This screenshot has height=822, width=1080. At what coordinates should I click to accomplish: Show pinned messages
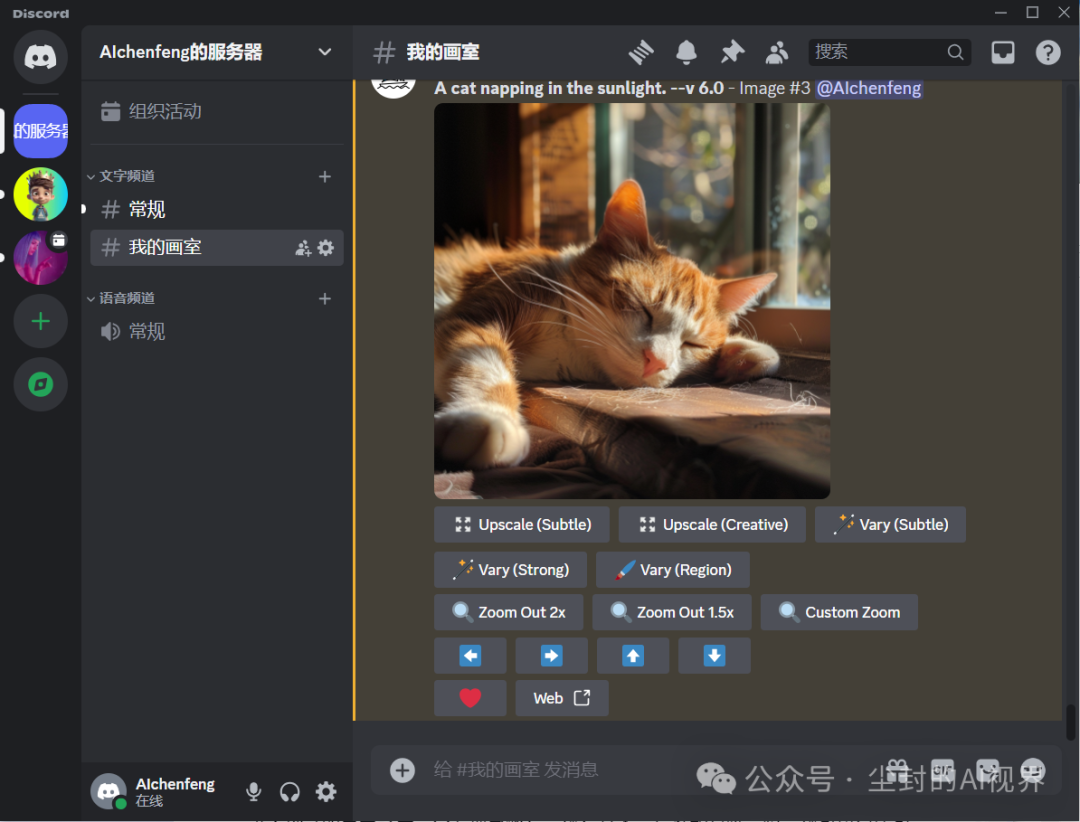732,52
